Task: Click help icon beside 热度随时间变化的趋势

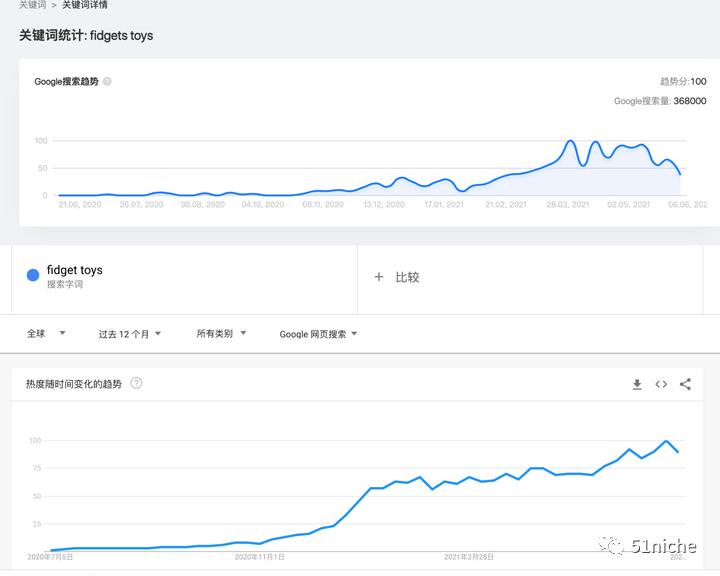Action: click(x=136, y=383)
